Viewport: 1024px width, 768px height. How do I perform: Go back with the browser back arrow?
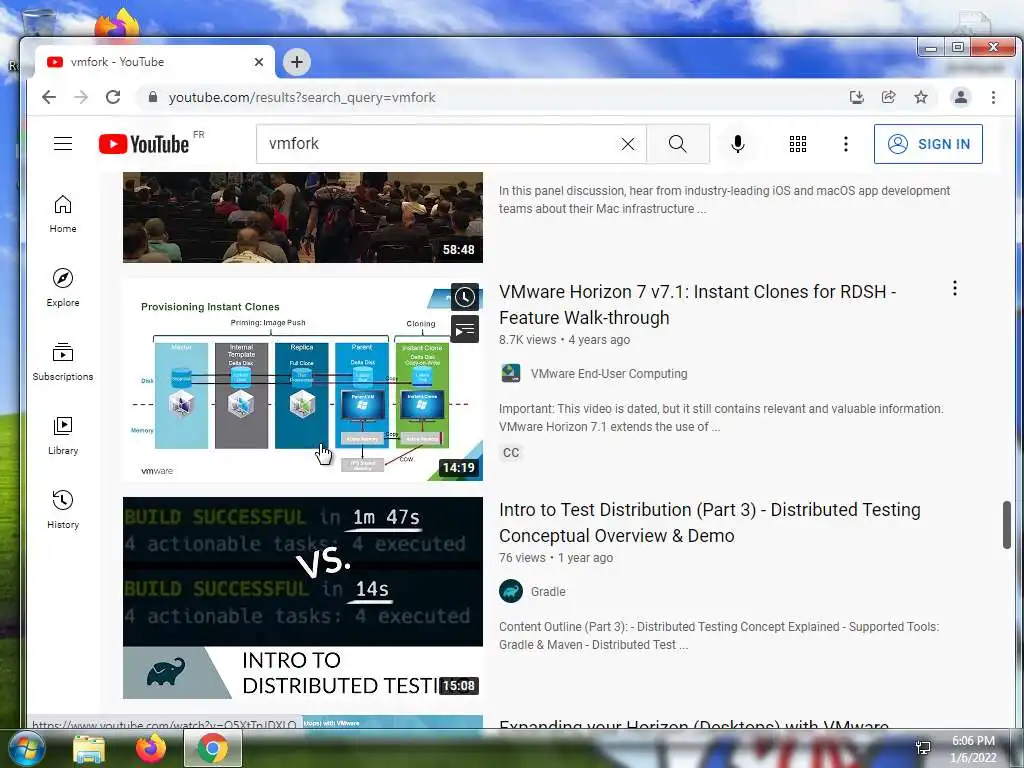pyautogui.click(x=49, y=97)
